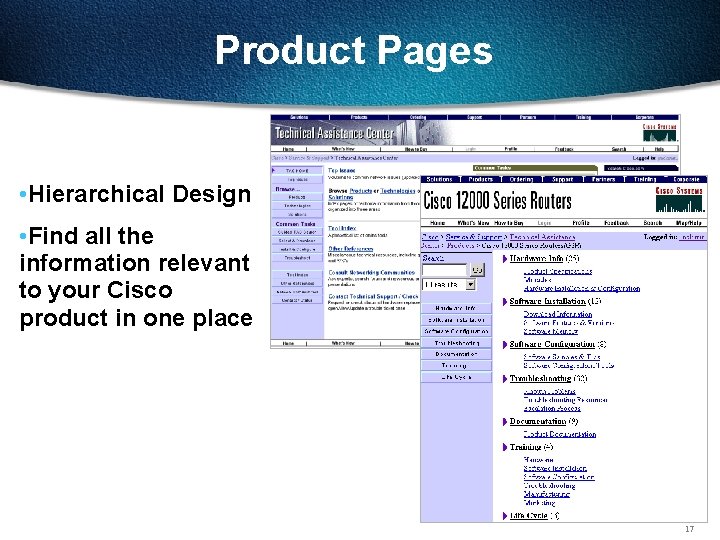Open Training tab on Routers page
This screenshot has height=540, width=720.
pyautogui.click(x=645, y=179)
